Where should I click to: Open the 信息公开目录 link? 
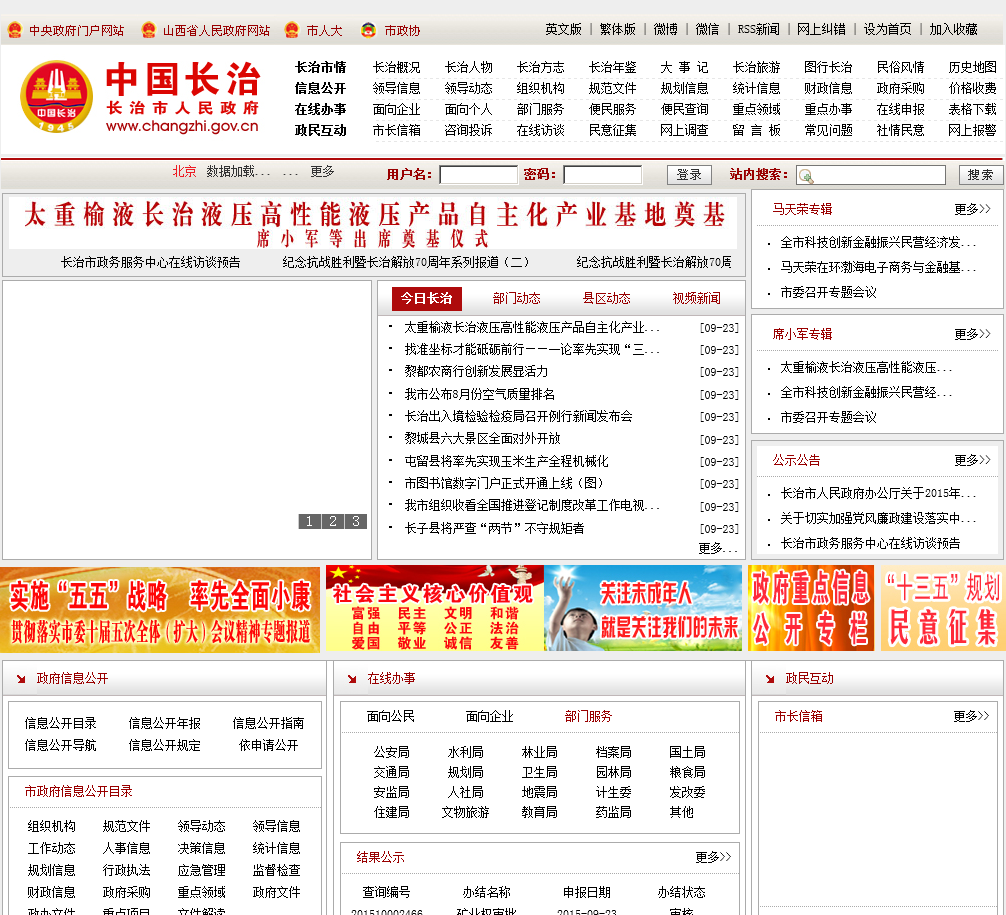(60, 723)
